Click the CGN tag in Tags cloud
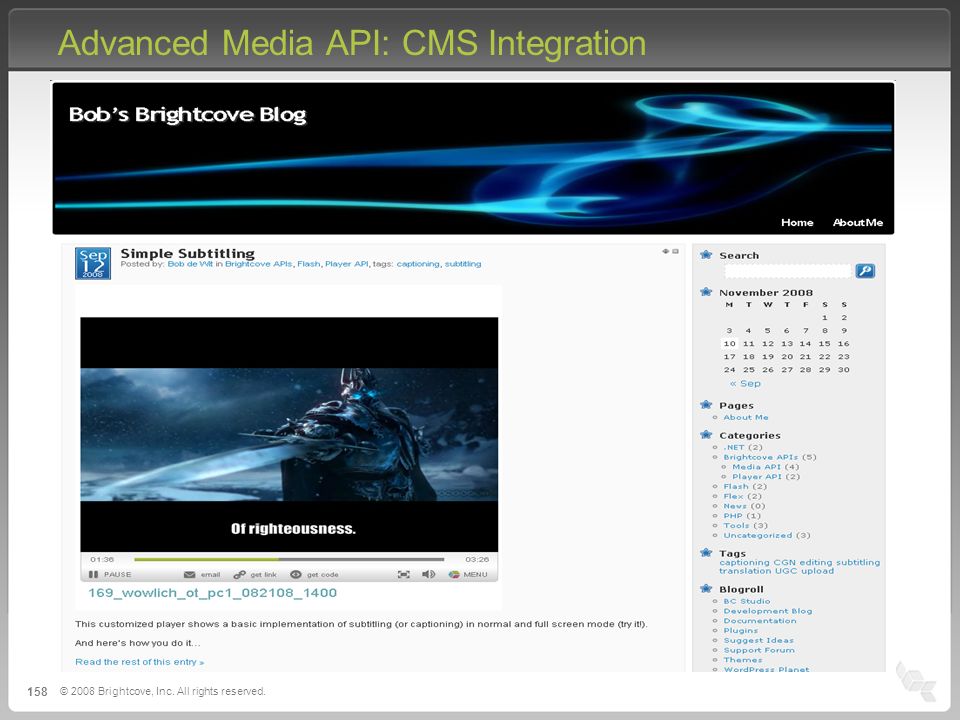Screen dimensions: 960x720 [x=784, y=562]
